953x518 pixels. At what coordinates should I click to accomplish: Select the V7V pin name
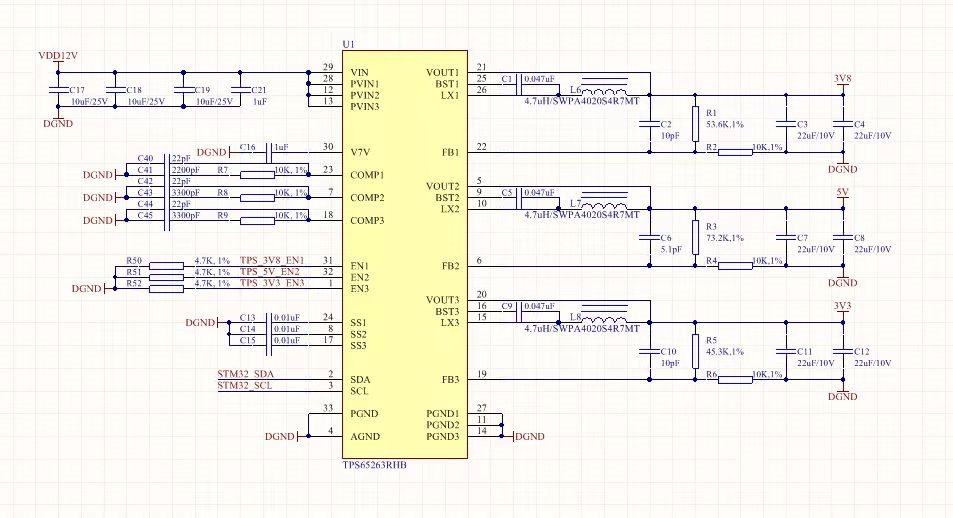coord(360,152)
